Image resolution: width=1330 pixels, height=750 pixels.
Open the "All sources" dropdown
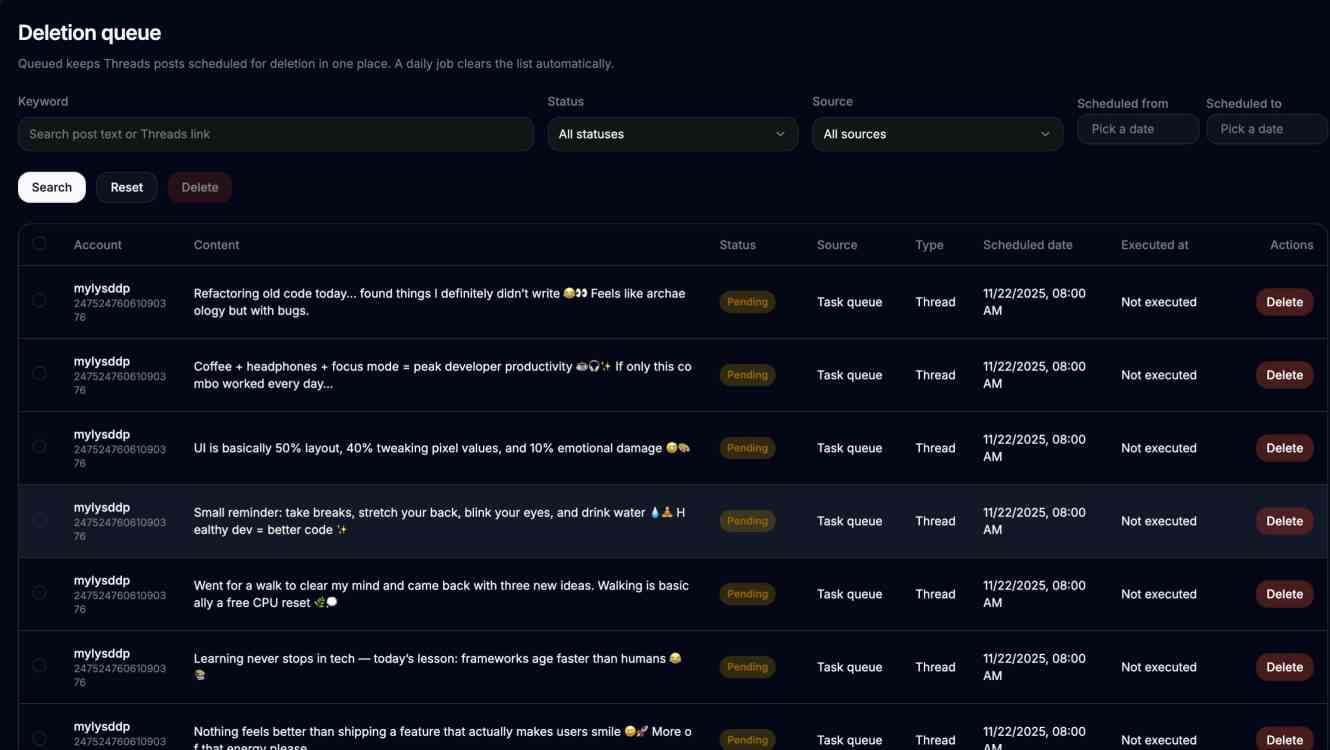point(936,133)
